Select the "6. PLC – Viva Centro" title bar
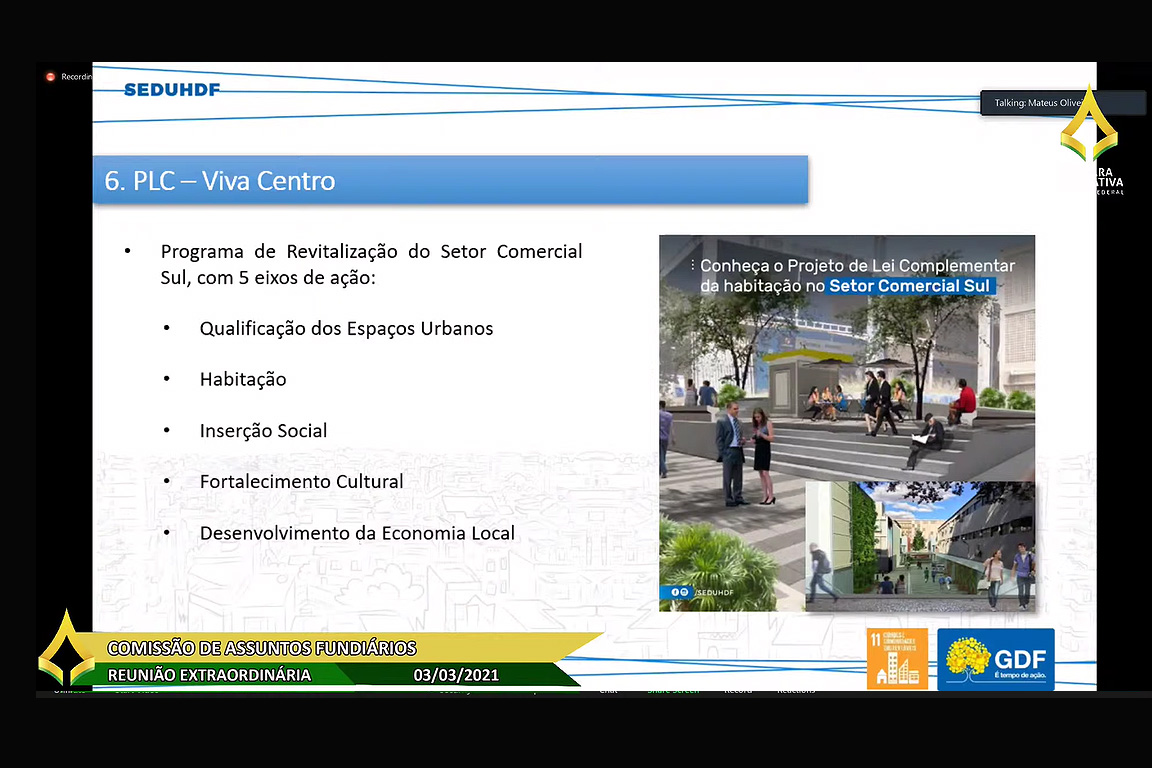This screenshot has height=768, width=1152. pyautogui.click(x=450, y=181)
